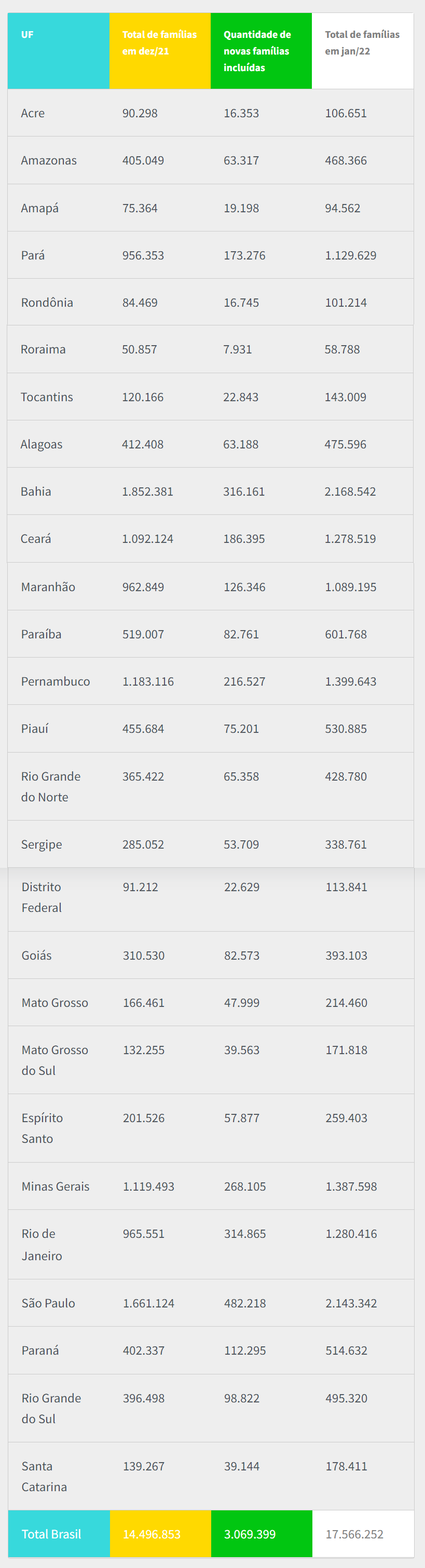Click the Ceará state name cell
425x1568 pixels.
pyautogui.click(x=36, y=539)
